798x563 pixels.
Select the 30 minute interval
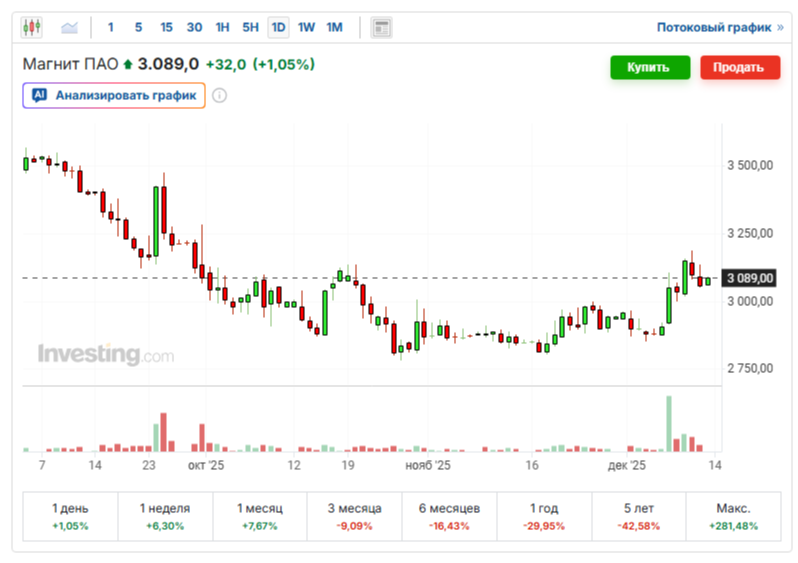[x=194, y=27]
